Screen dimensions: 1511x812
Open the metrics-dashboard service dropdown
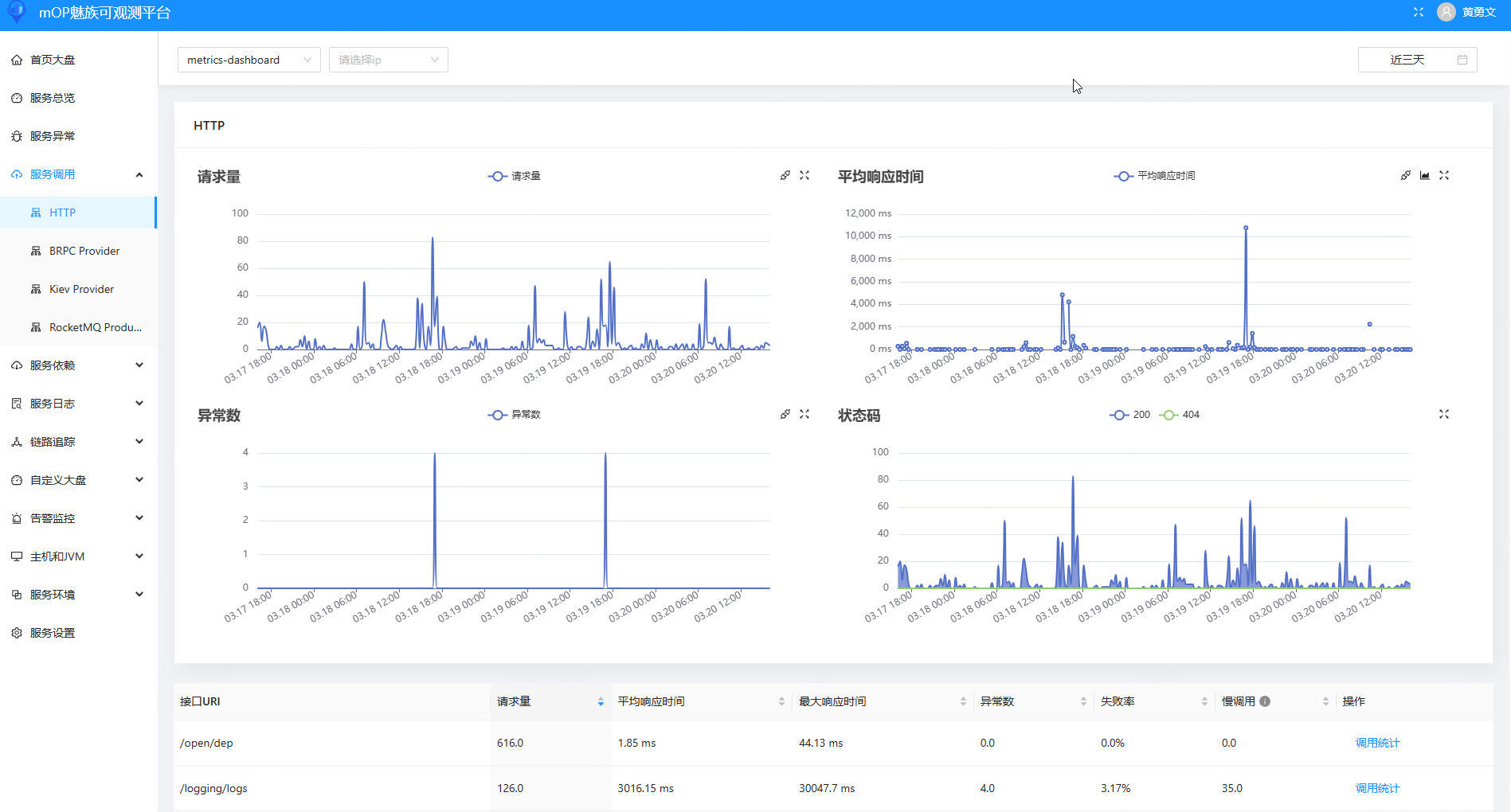[x=249, y=60]
